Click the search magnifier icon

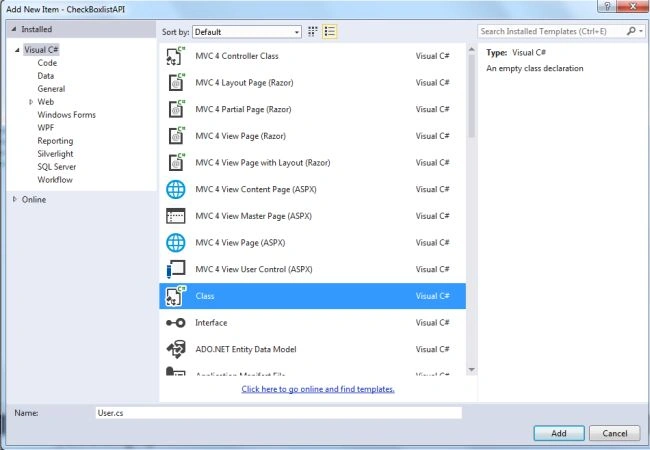(631, 31)
